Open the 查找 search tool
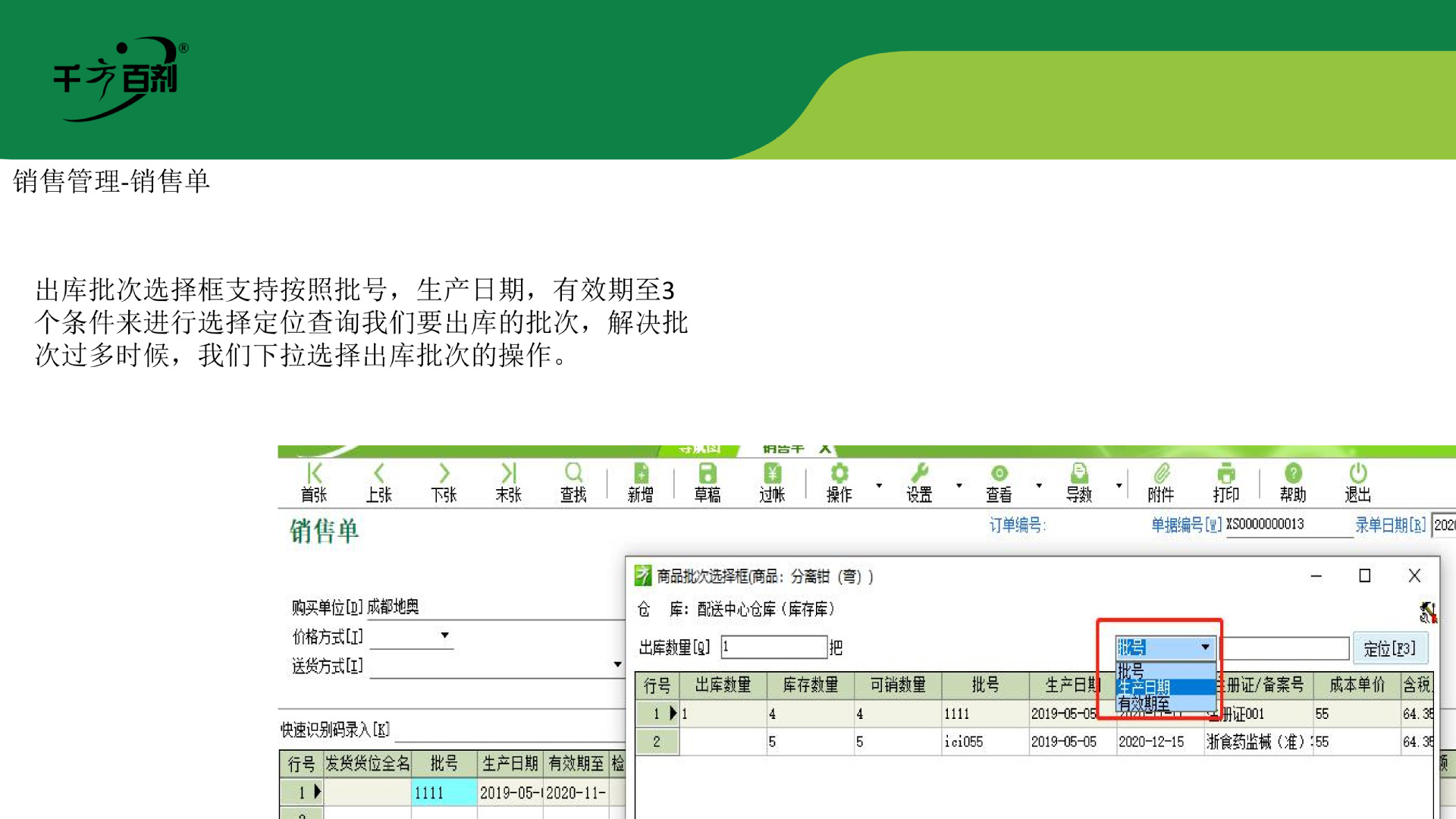Image resolution: width=1456 pixels, height=819 pixels. click(x=573, y=482)
